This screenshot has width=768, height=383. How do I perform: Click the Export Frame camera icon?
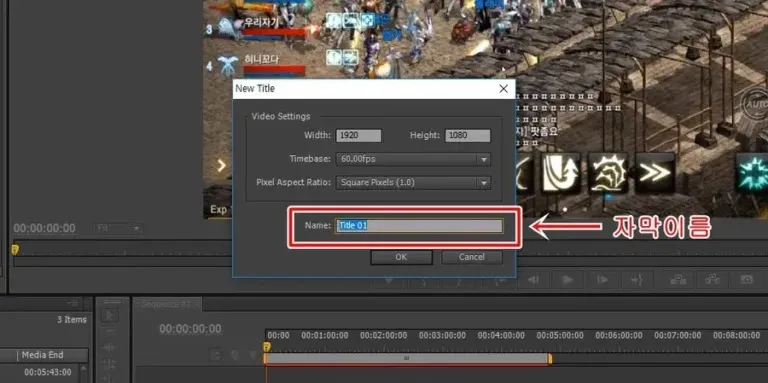[746, 280]
